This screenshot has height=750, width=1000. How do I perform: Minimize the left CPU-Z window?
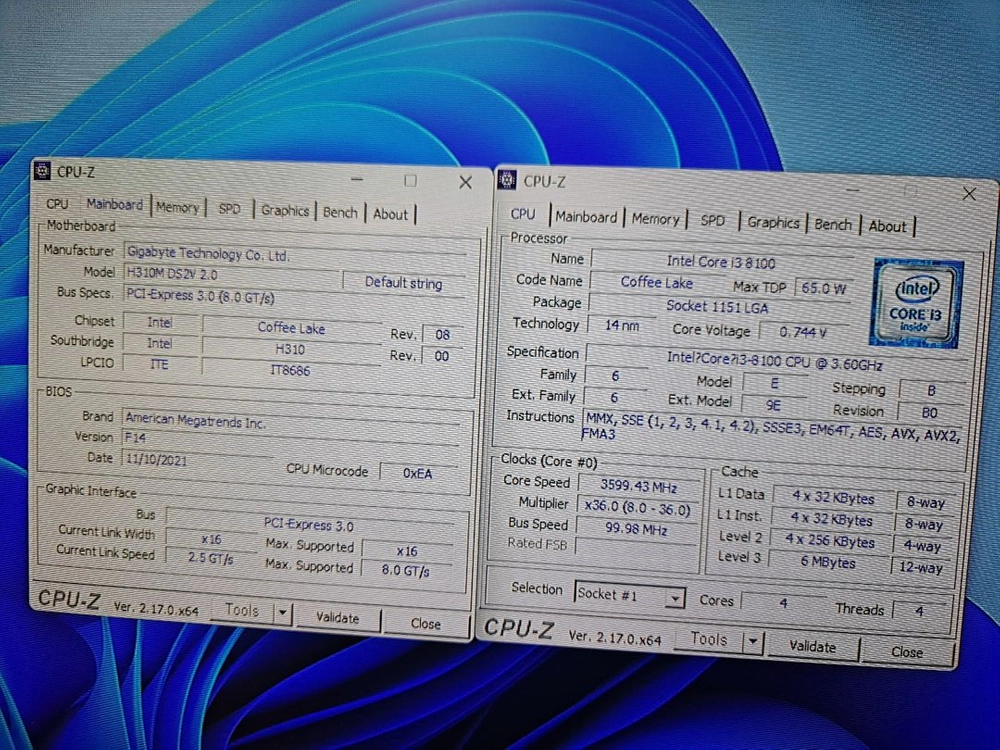click(x=357, y=180)
